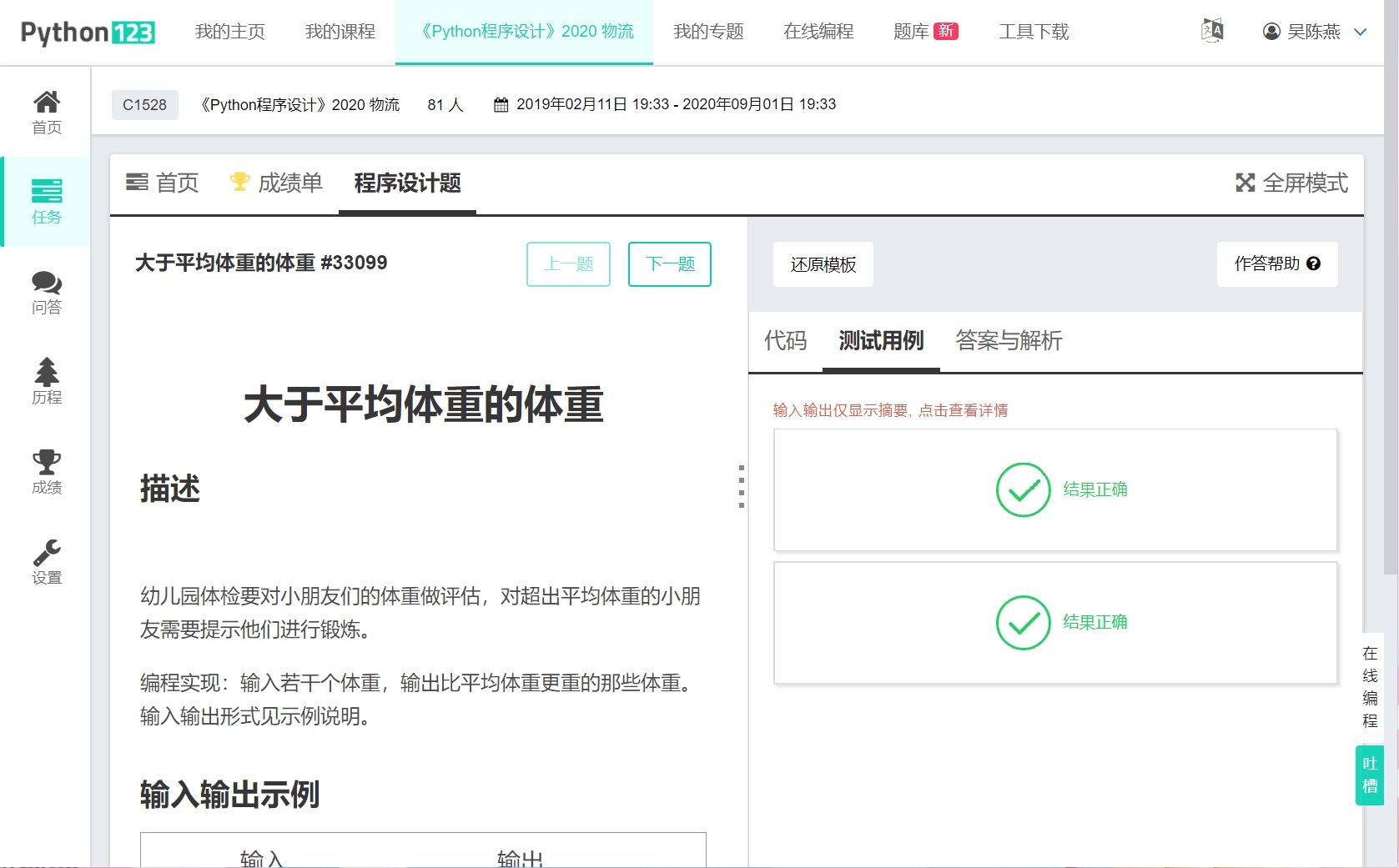Open 题库 in top navigation

pyautogui.click(x=911, y=32)
